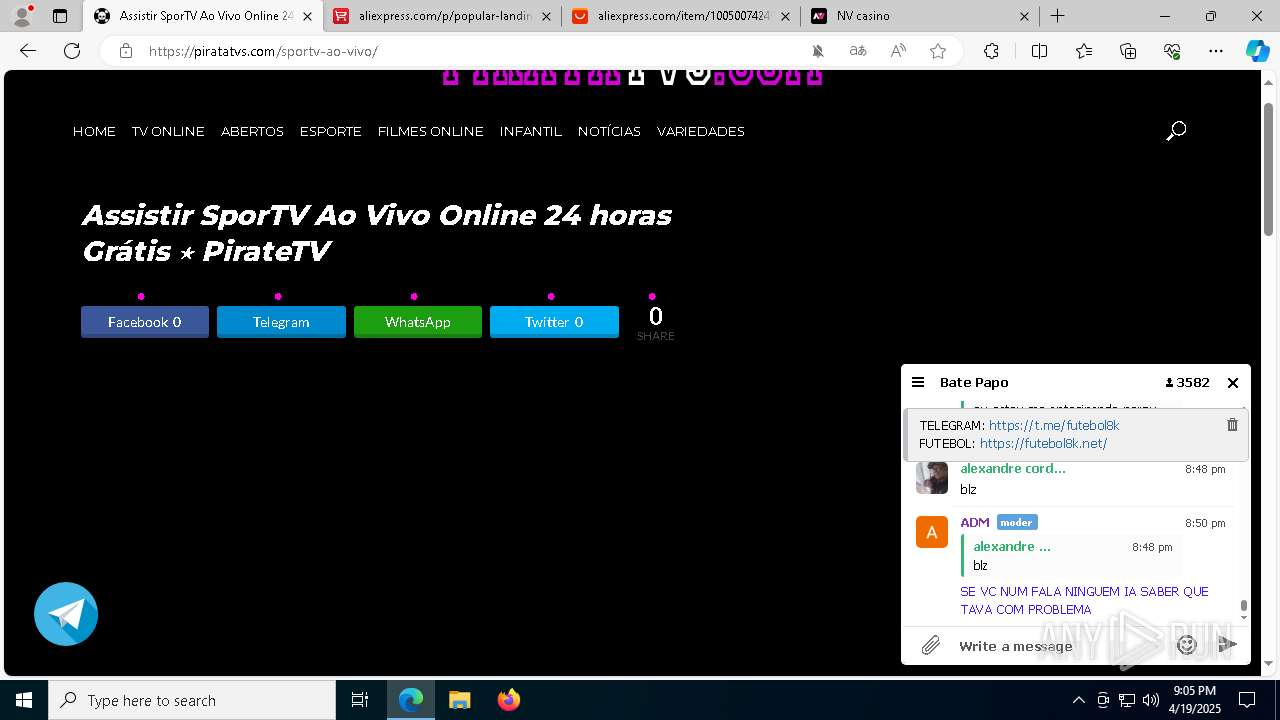Send the chat message with arrow icon
Image resolution: width=1280 pixels, height=720 pixels.
click(1228, 645)
